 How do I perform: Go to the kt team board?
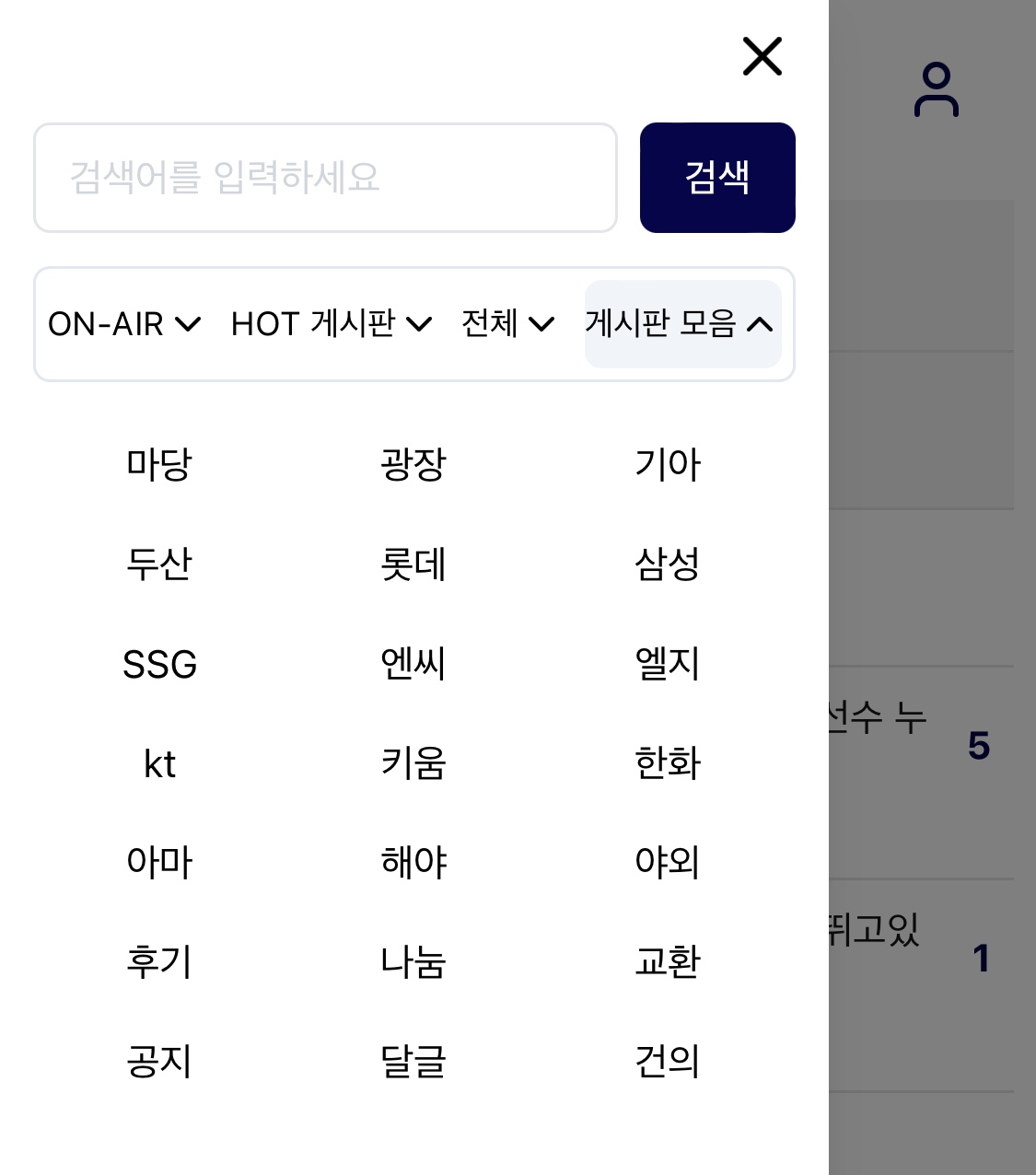point(159,763)
